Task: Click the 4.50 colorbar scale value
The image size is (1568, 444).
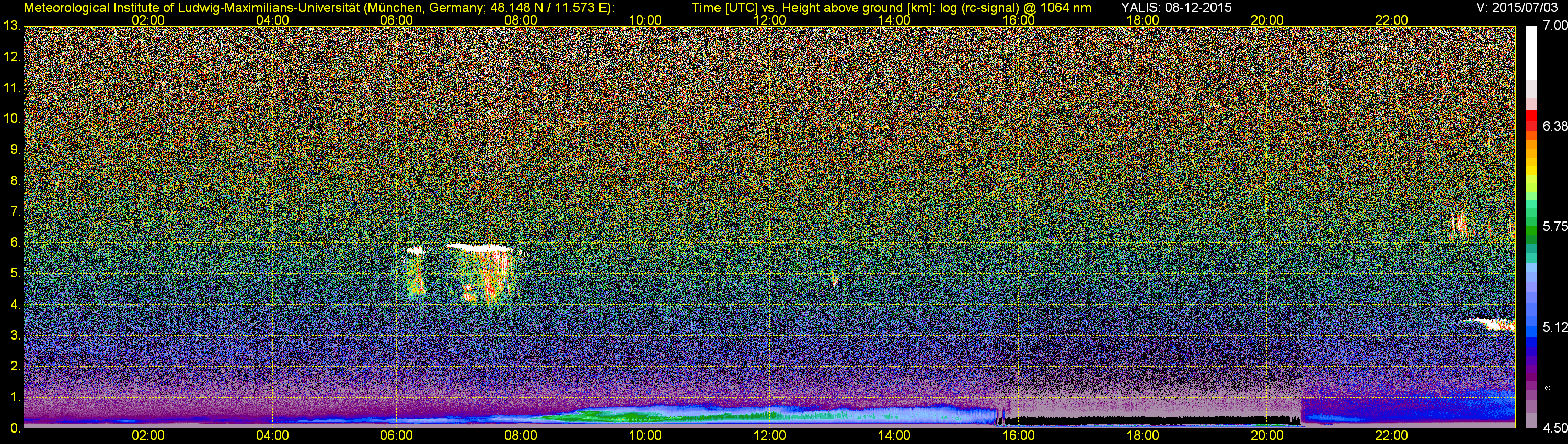Action: [x=1554, y=428]
